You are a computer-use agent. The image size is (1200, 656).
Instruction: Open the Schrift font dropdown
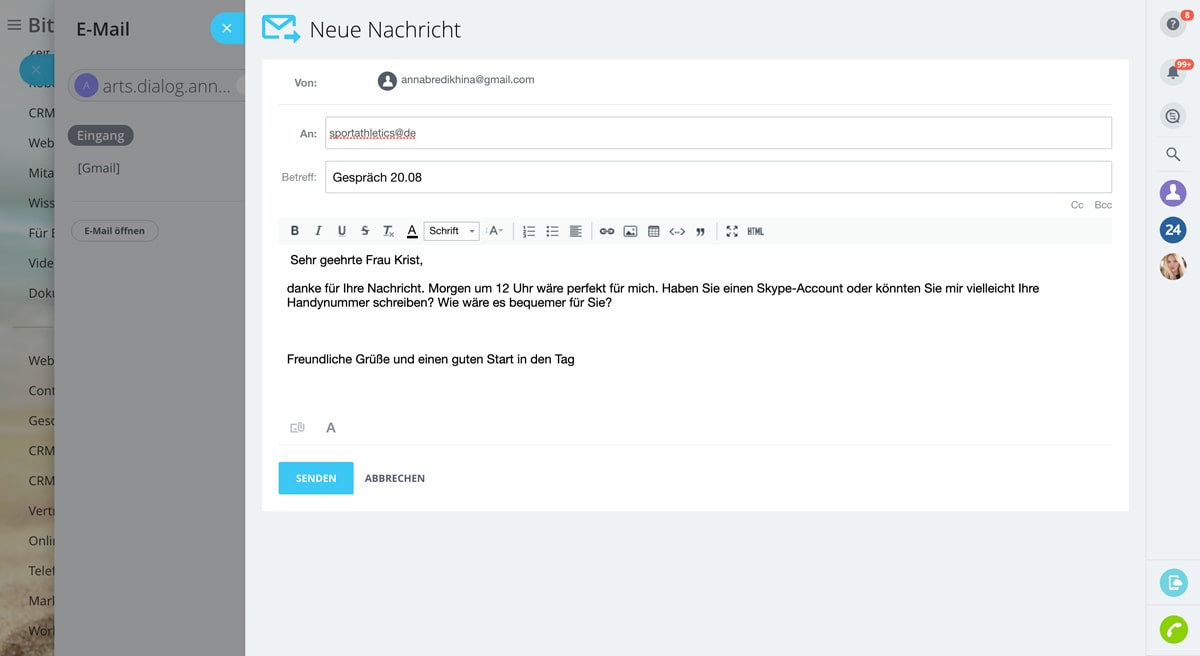451,231
